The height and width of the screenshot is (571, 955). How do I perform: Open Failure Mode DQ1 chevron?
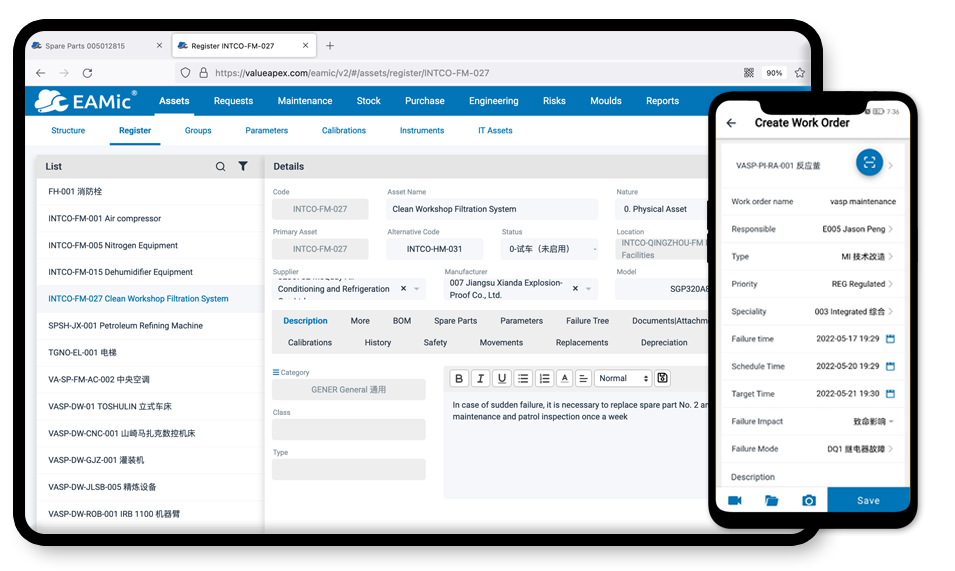(x=891, y=449)
